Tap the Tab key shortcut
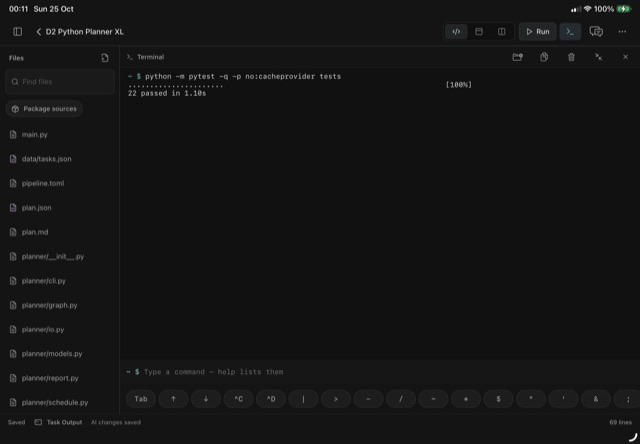 (x=141, y=399)
